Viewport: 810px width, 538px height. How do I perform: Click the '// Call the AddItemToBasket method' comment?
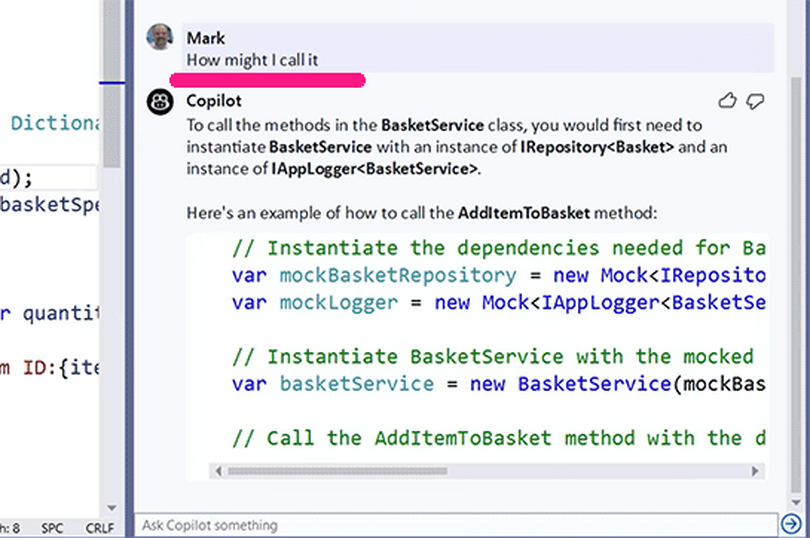(499, 438)
